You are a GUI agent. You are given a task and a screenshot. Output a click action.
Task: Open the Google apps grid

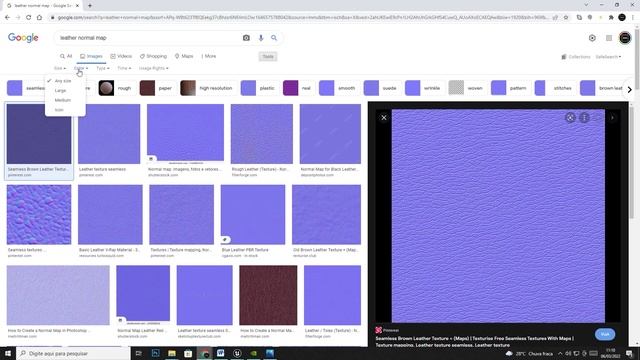pos(609,38)
